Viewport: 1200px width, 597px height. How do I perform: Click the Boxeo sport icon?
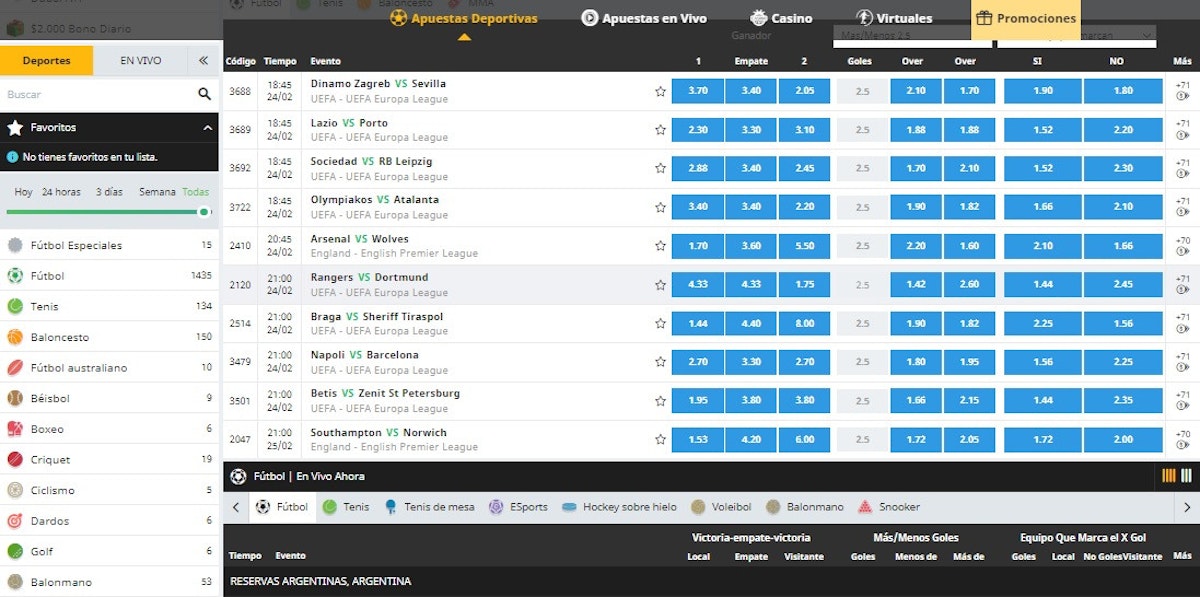tap(15, 429)
